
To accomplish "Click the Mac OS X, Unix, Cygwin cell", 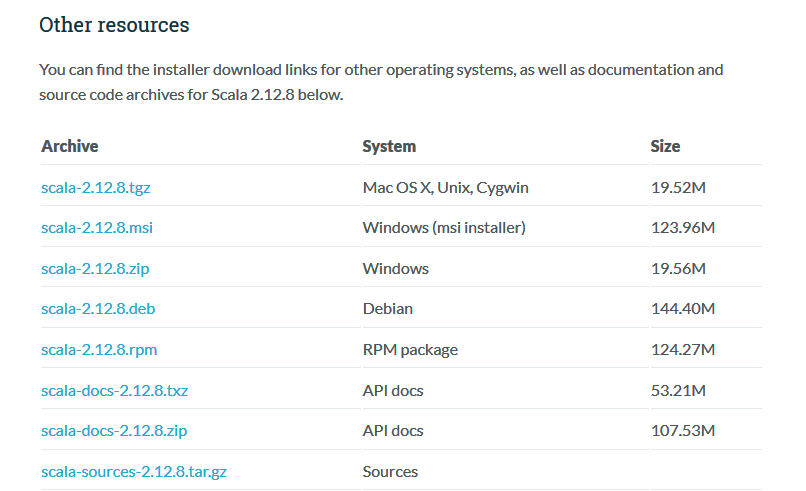I will (x=445, y=187).
